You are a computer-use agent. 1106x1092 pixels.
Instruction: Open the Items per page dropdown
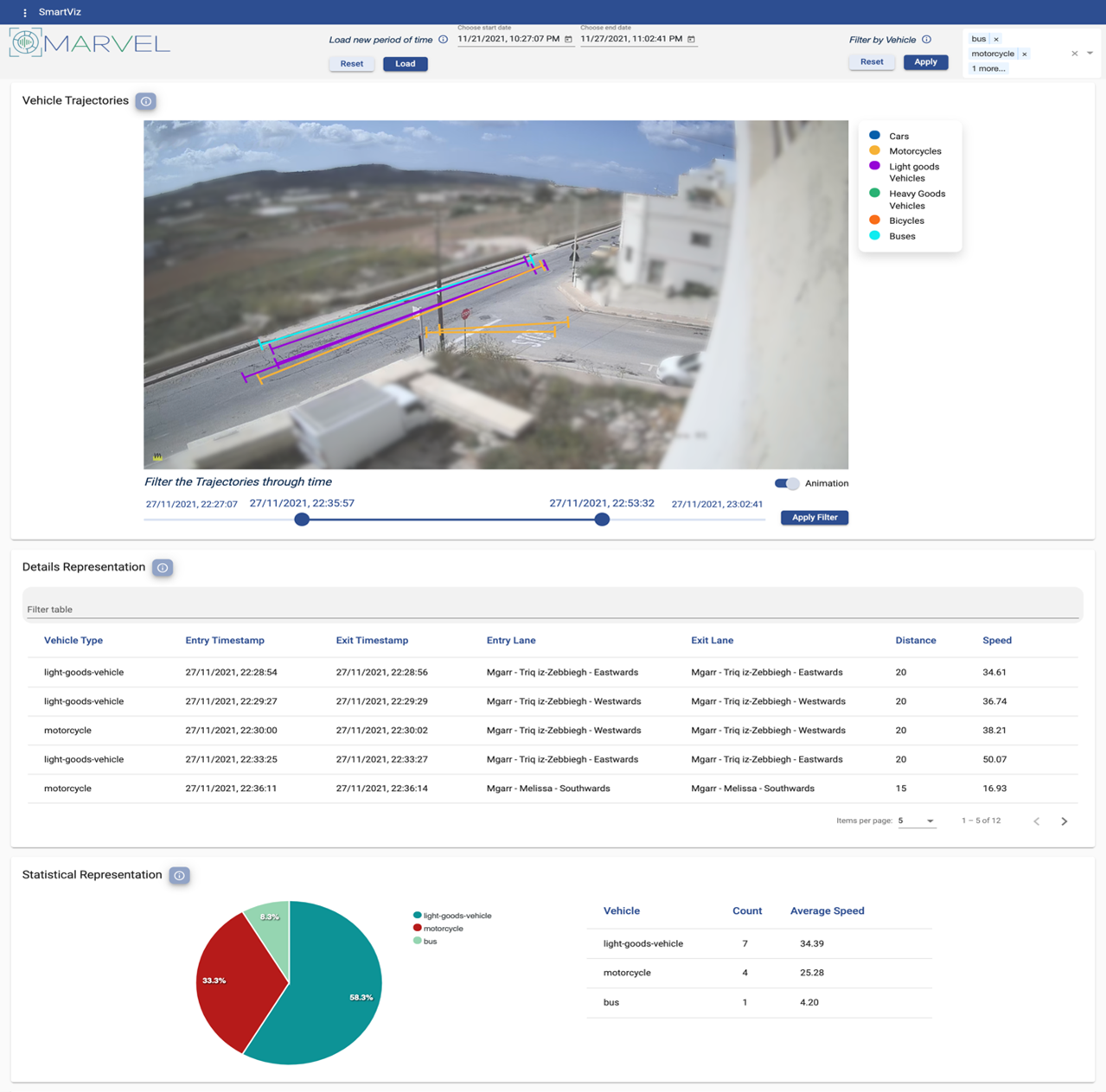coord(917,821)
